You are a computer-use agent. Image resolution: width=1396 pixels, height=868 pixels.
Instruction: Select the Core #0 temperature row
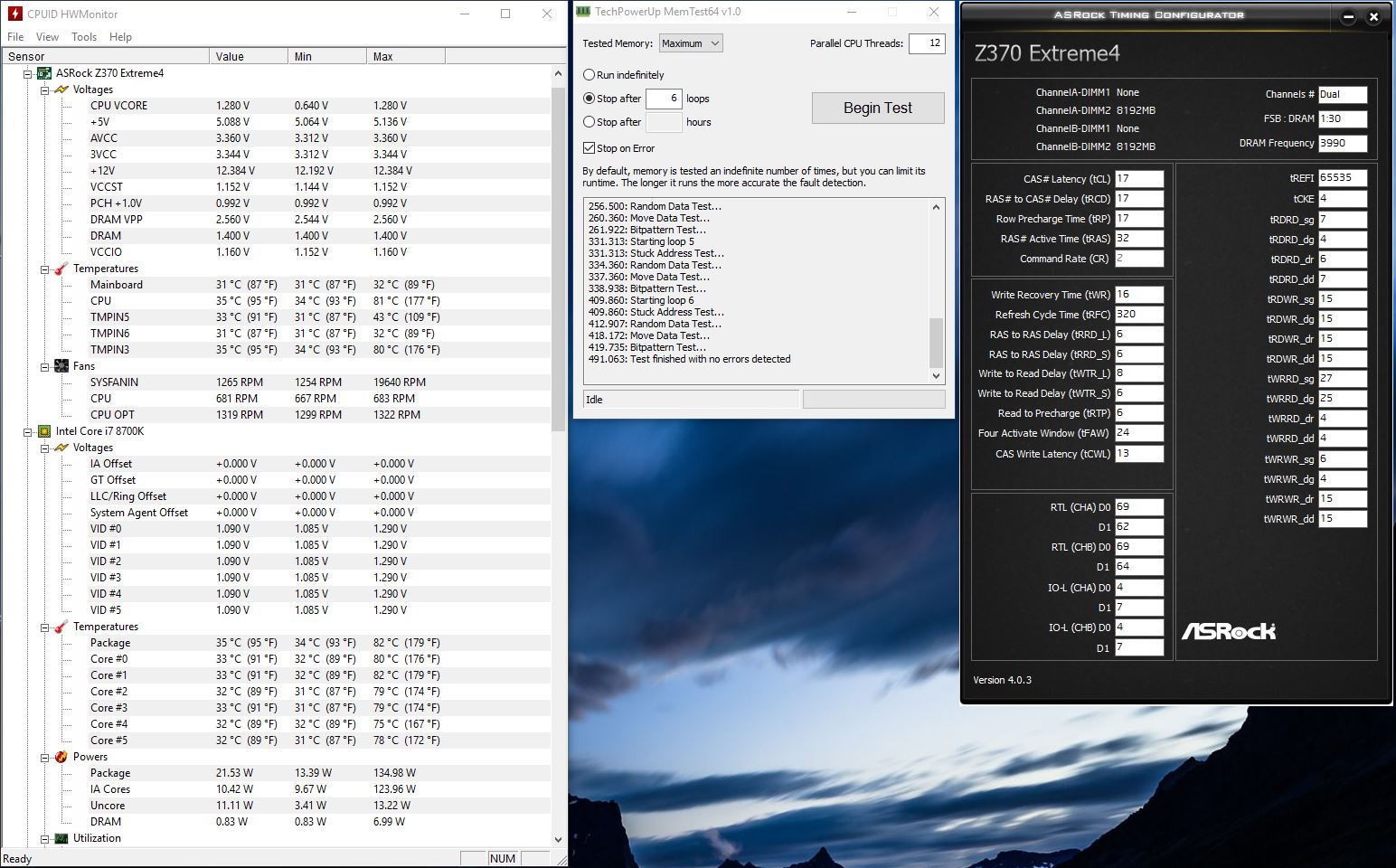coord(276,659)
